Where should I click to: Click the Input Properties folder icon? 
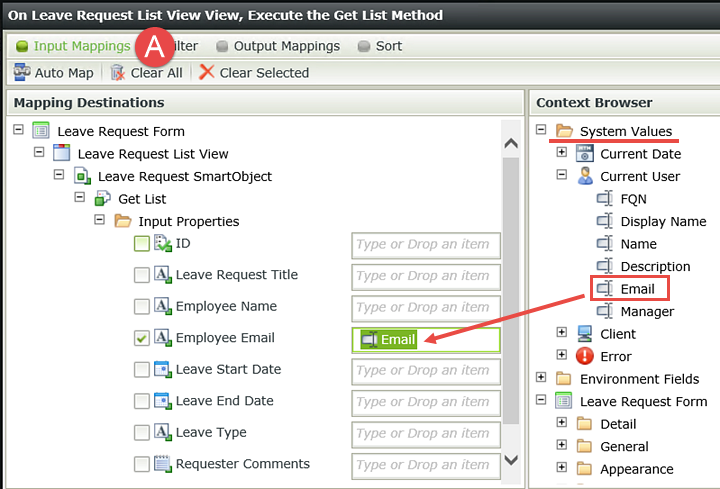click(123, 221)
